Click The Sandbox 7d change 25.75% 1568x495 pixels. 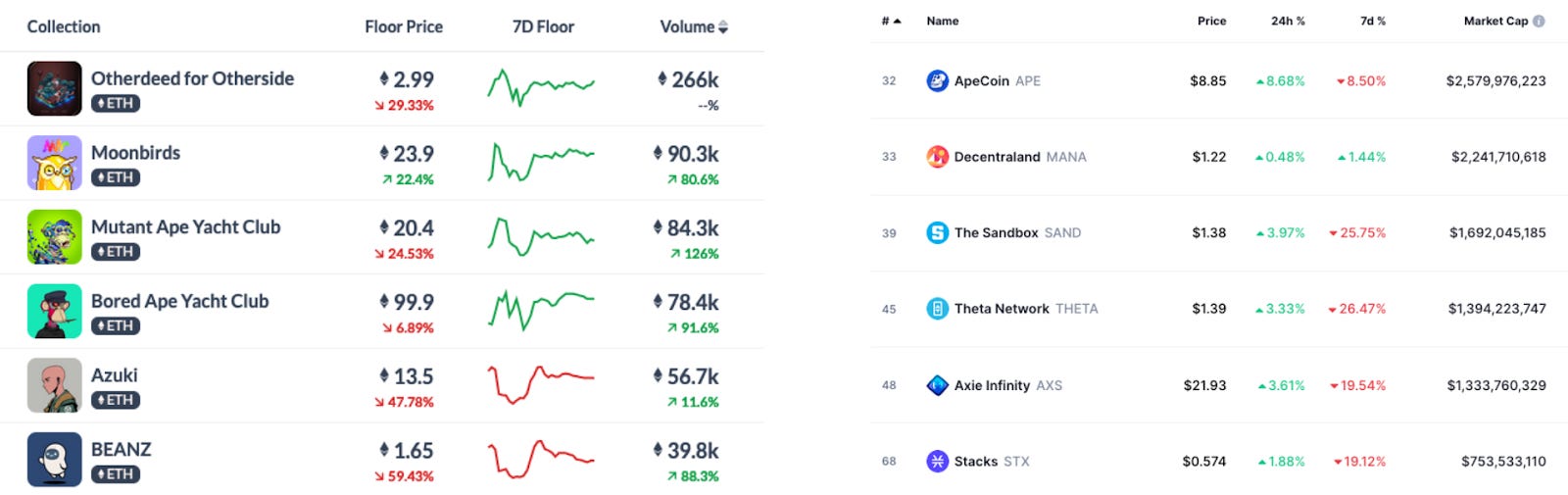(x=1357, y=233)
